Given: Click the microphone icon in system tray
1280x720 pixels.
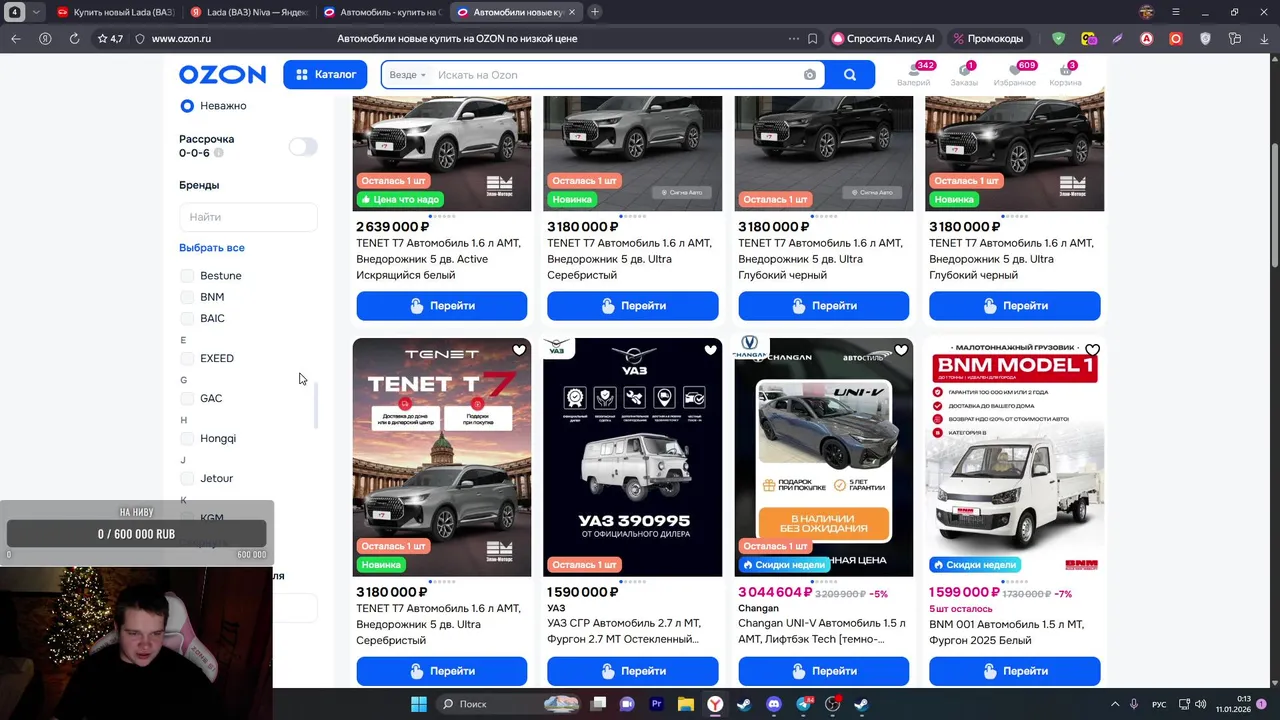Looking at the screenshot, I should click(x=1135, y=704).
